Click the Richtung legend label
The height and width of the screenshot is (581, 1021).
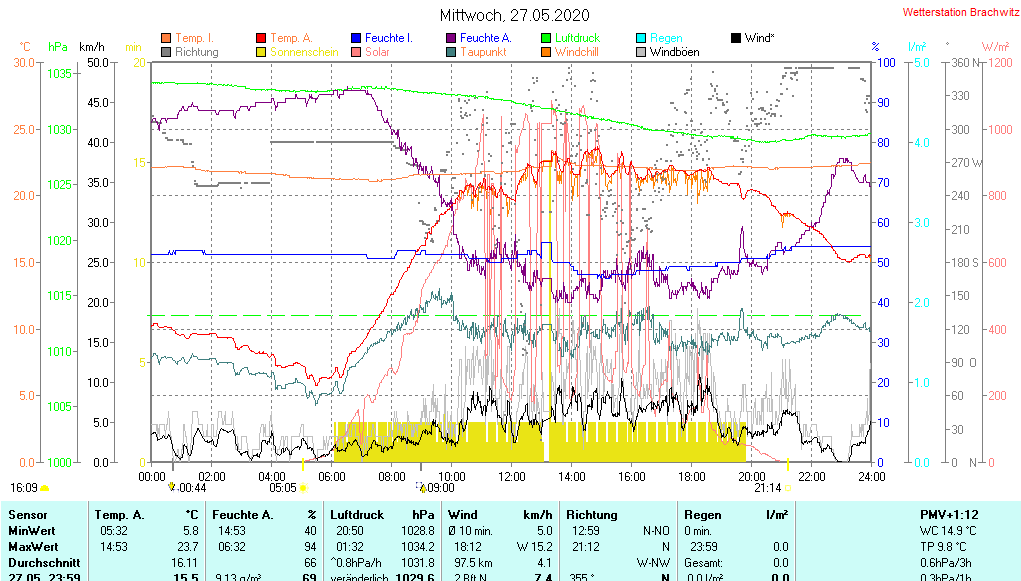point(197,52)
